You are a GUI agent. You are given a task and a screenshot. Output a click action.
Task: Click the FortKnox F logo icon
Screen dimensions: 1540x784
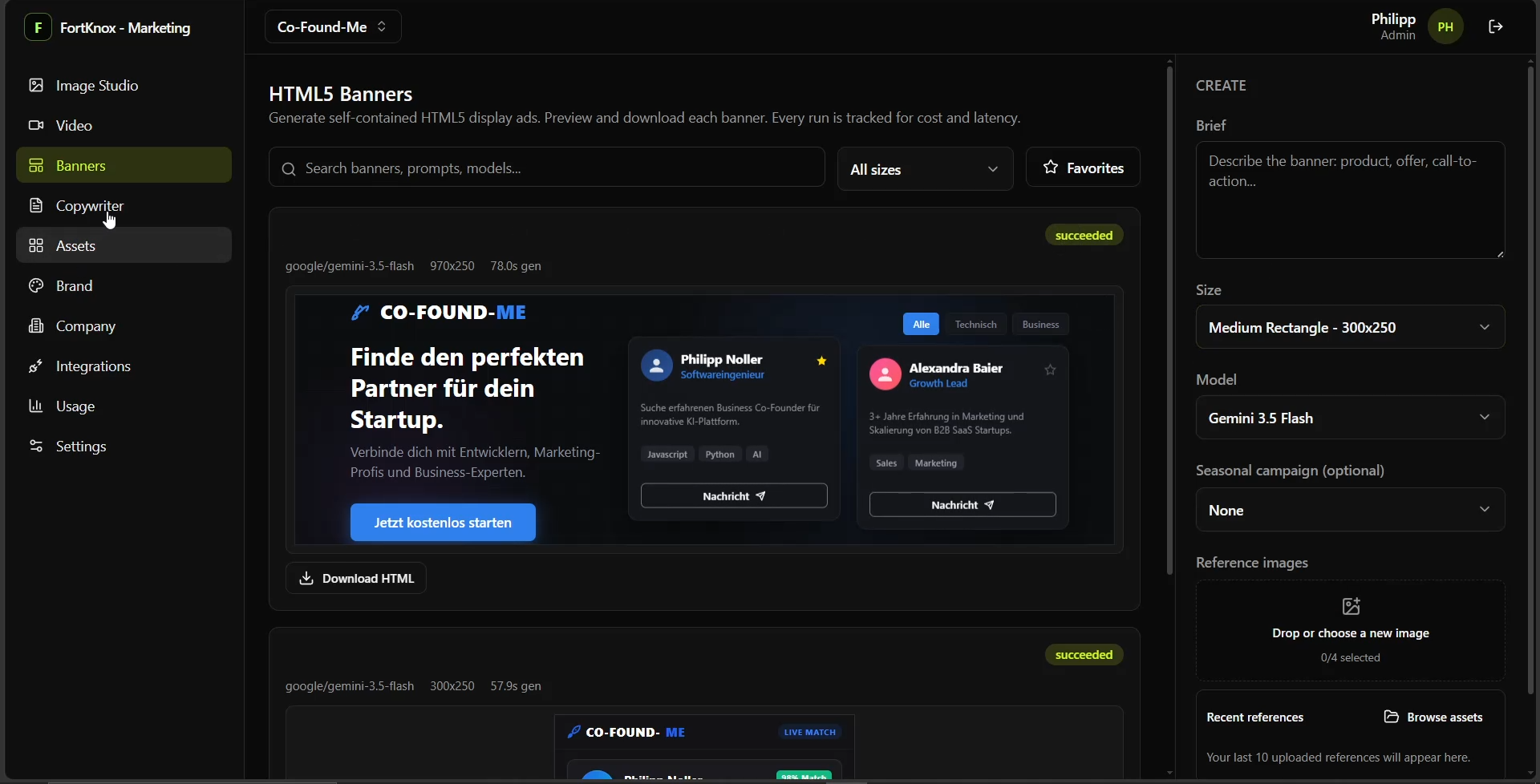(38, 27)
